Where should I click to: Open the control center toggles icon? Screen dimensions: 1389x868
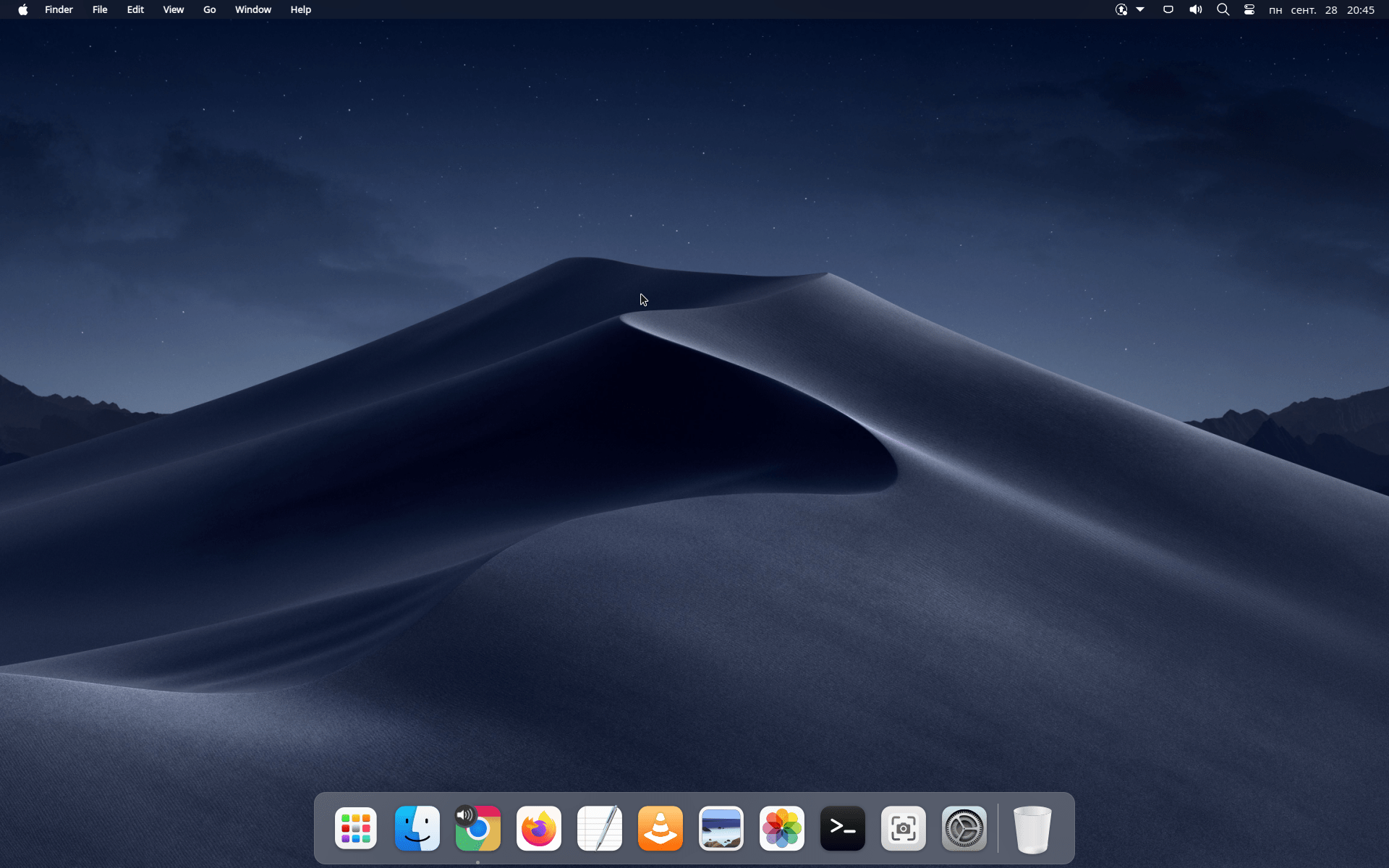click(1249, 9)
